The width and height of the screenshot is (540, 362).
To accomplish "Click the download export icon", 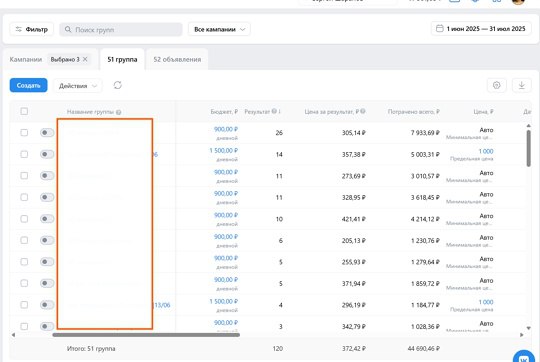I will coord(522,85).
